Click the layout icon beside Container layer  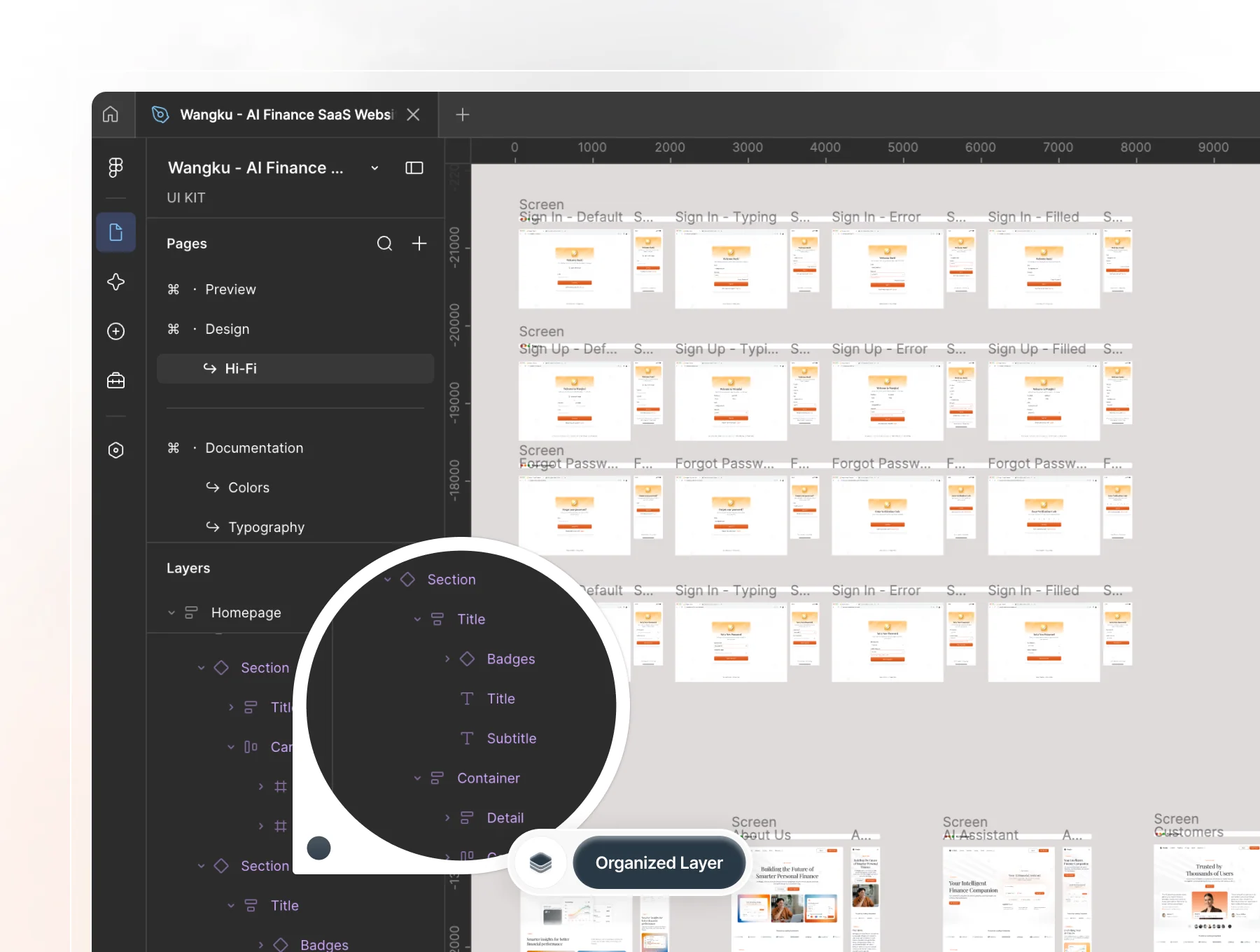click(437, 778)
